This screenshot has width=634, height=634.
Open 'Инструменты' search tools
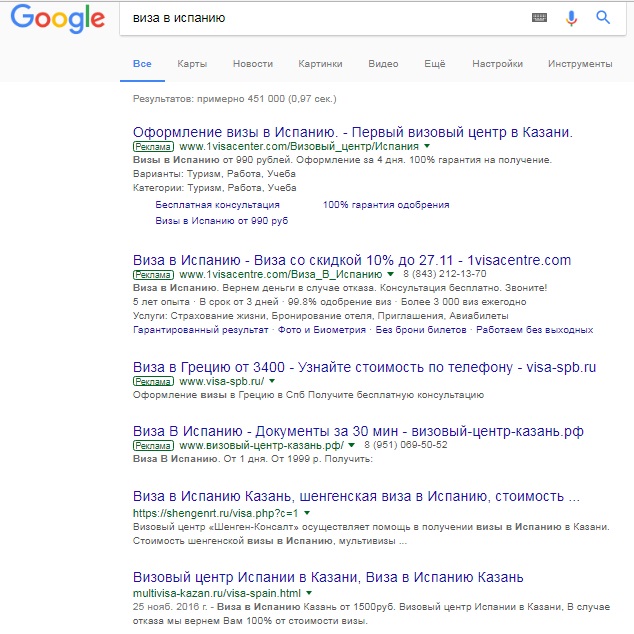[x=580, y=64]
